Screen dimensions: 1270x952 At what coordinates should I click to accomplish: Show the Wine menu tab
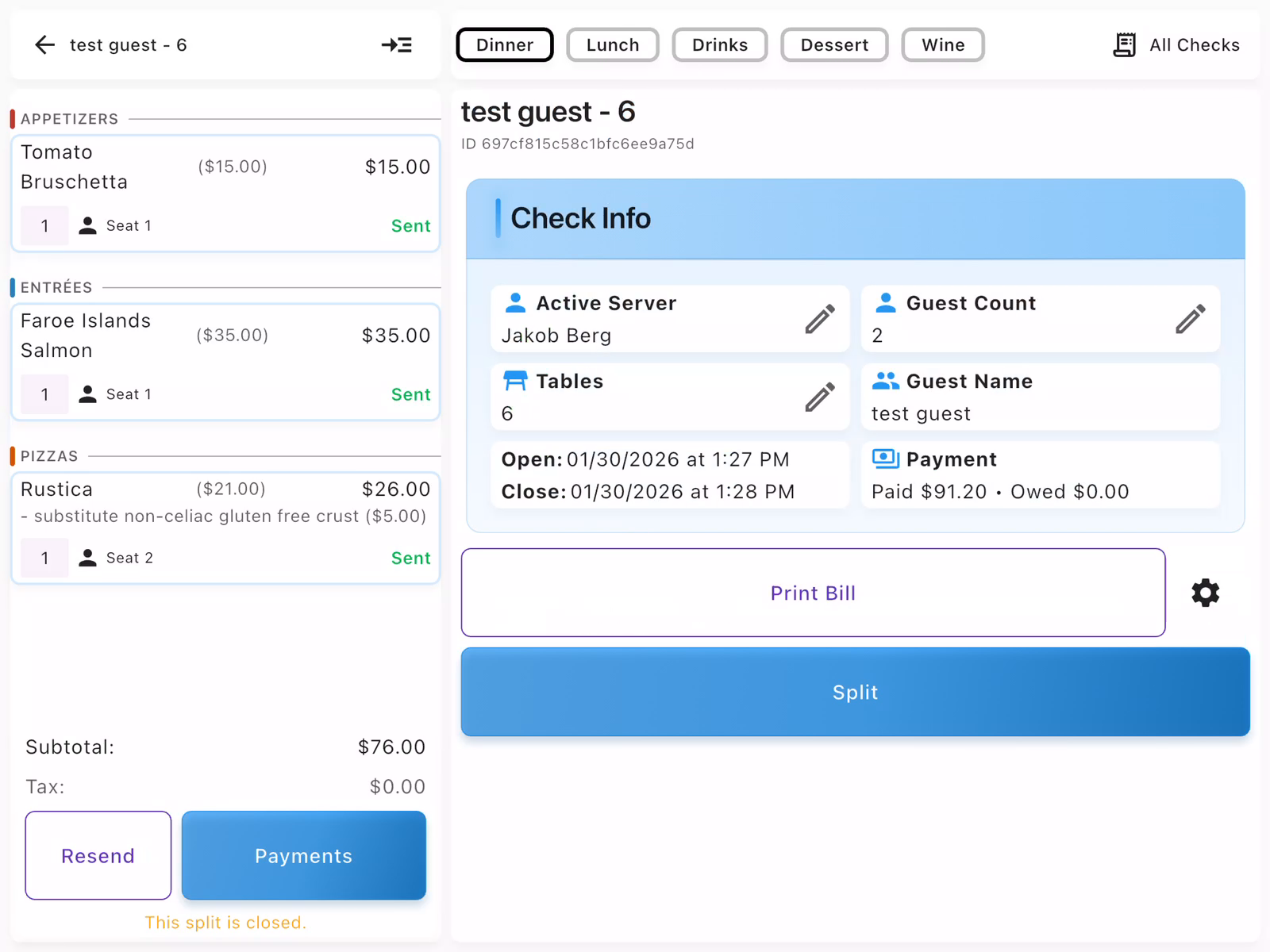tap(942, 45)
